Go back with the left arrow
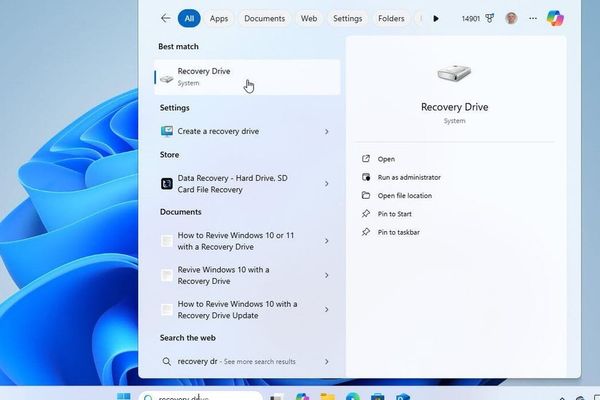 [166, 18]
